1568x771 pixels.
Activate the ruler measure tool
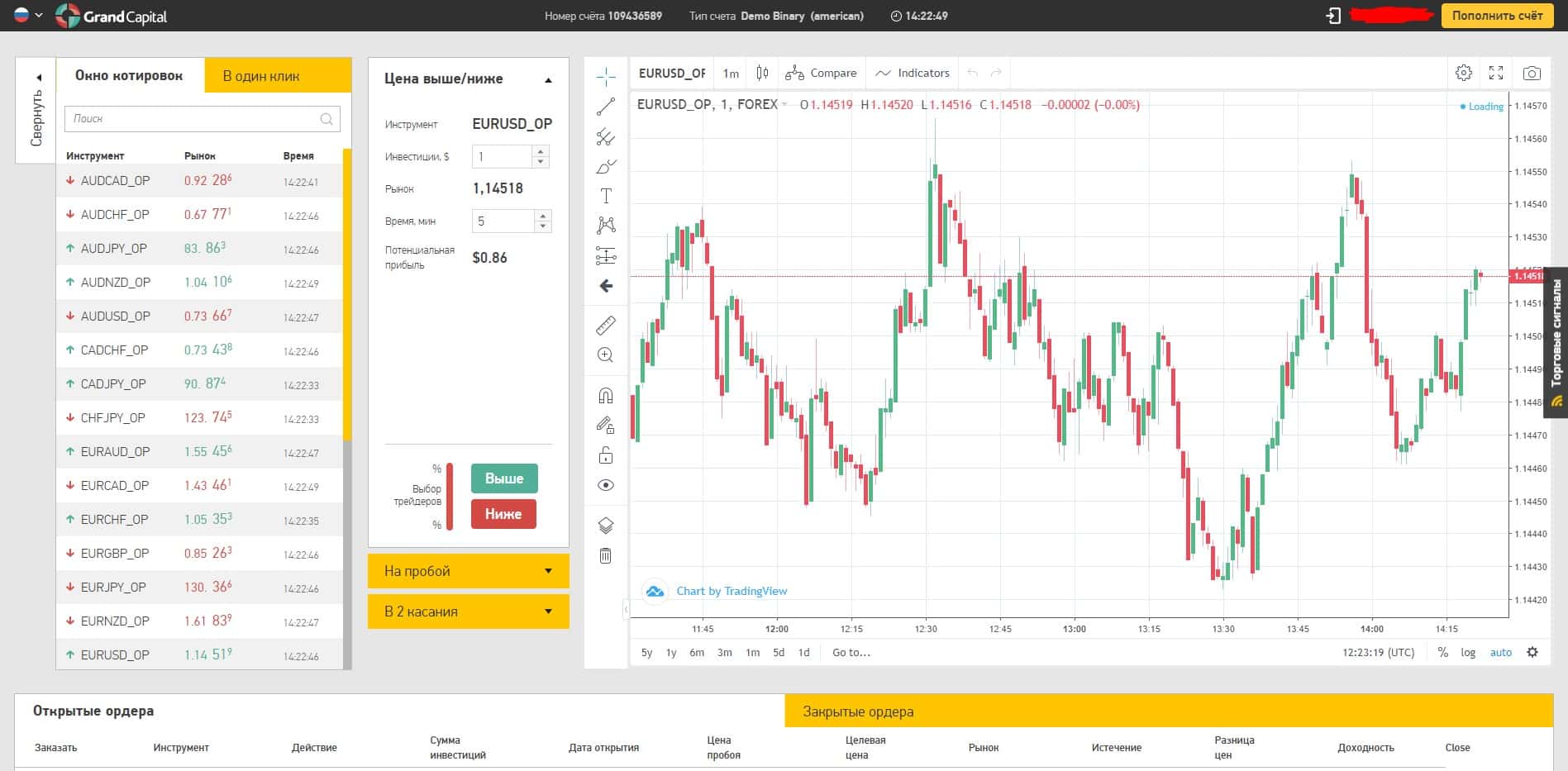606,325
